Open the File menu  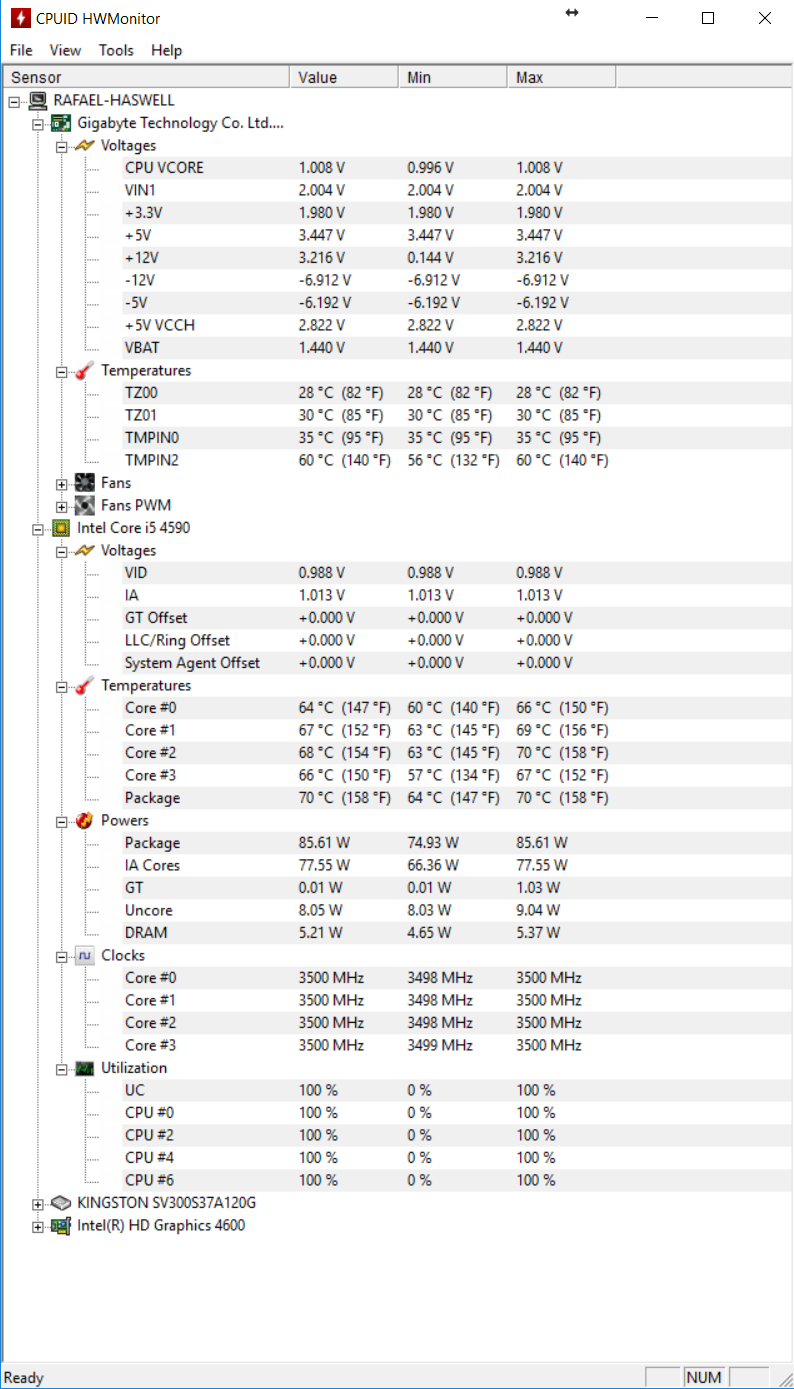(21, 50)
